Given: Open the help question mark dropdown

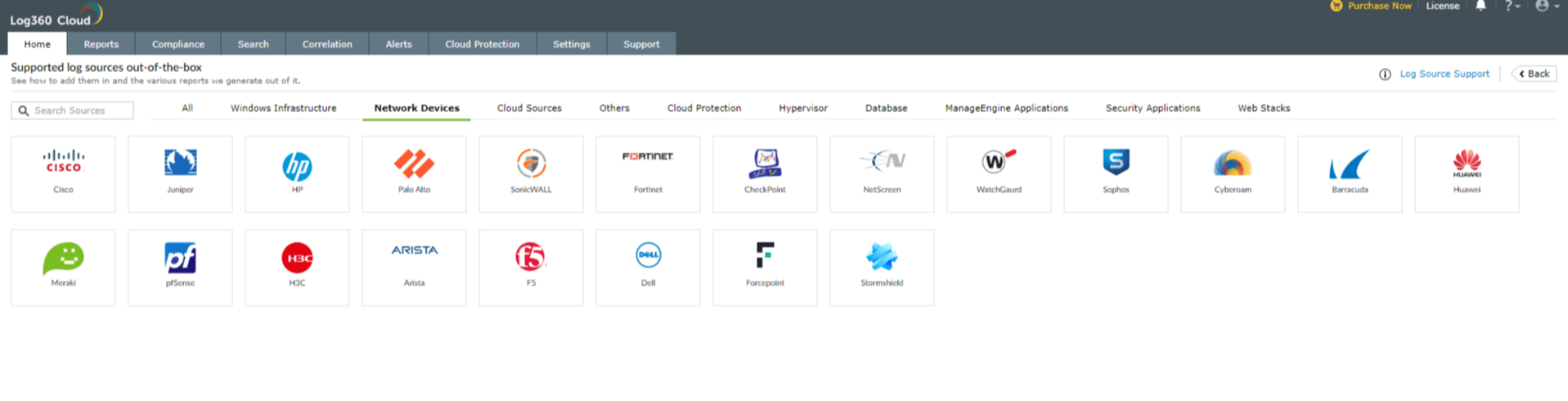Looking at the screenshot, I should [x=1512, y=6].
